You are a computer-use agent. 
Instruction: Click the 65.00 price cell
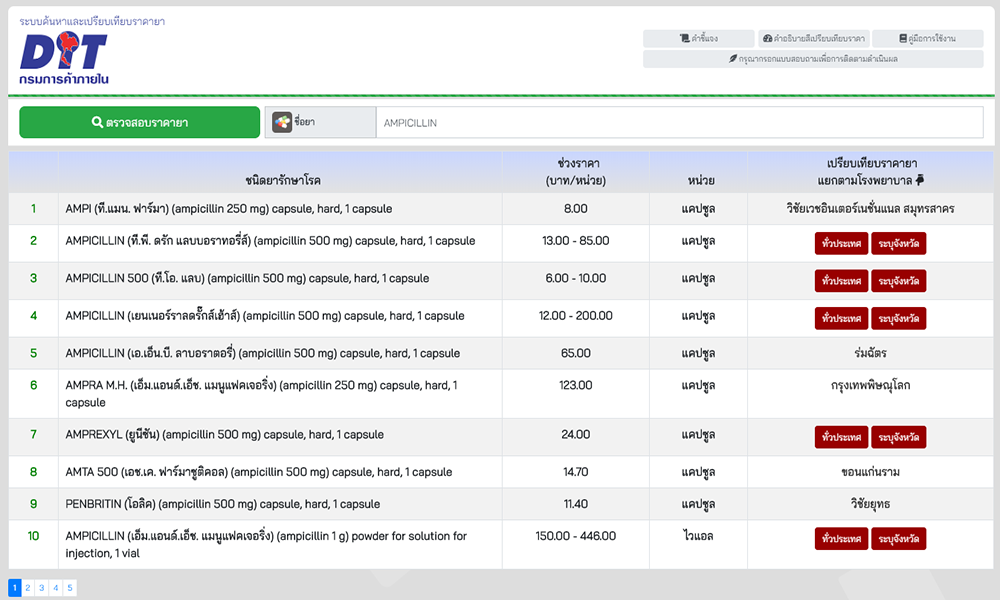(x=576, y=353)
